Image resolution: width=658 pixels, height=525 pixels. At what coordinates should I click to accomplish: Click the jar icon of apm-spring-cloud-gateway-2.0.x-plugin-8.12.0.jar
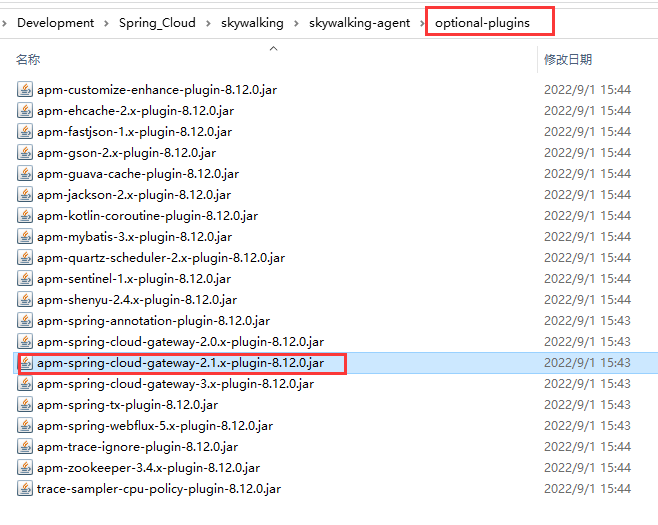pos(25,341)
